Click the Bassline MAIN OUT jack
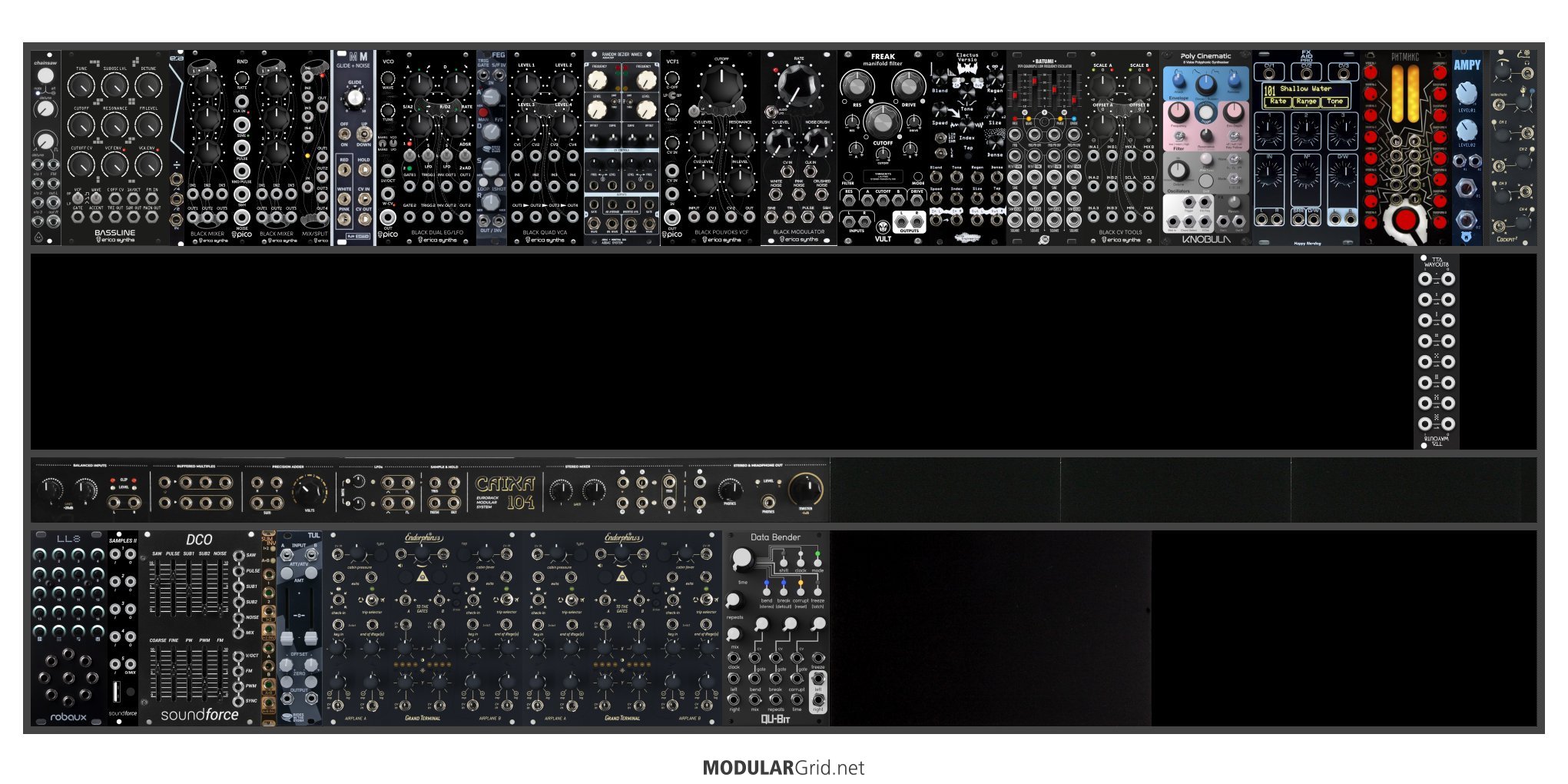 click(x=152, y=217)
